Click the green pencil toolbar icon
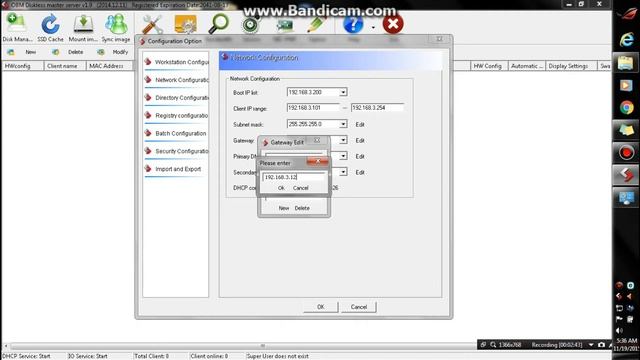This screenshot has width=640, height=360. [316, 24]
